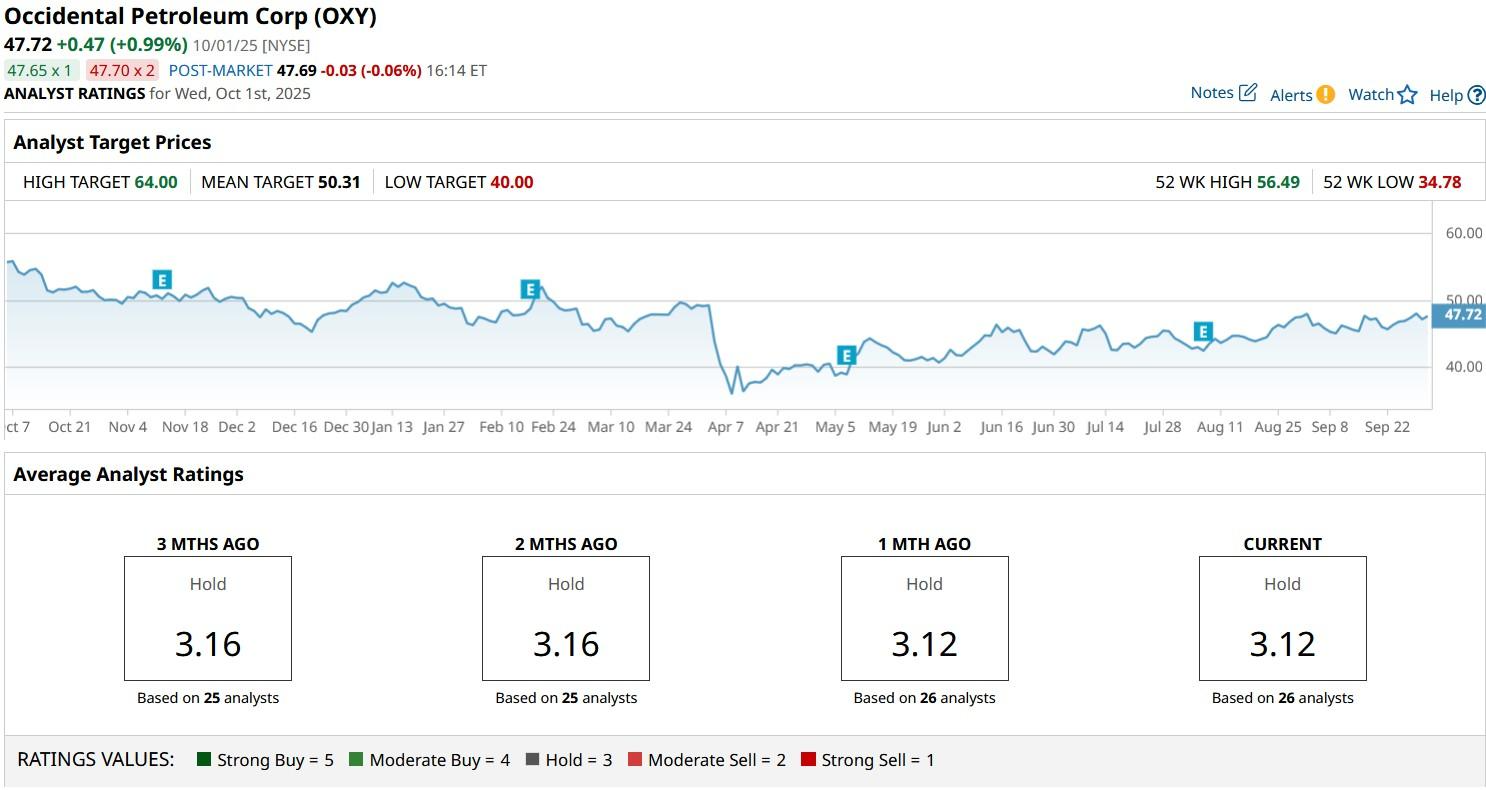Select the February earnings E marker
1486x790 pixels.
530,289
